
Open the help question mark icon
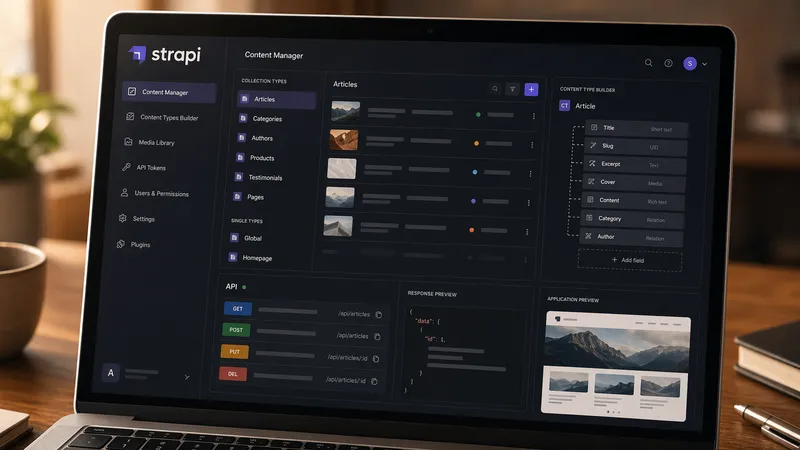click(668, 63)
